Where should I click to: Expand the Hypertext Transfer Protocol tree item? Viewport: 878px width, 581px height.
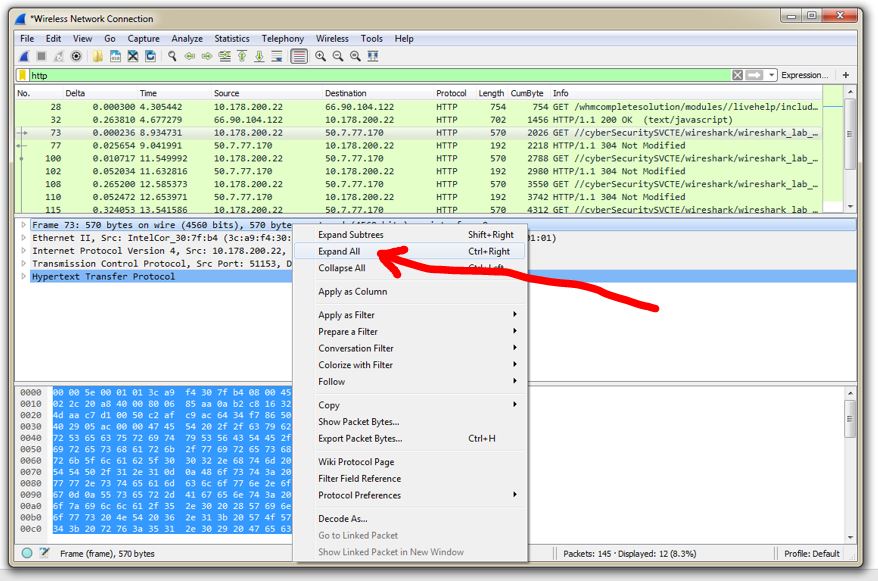(x=23, y=276)
